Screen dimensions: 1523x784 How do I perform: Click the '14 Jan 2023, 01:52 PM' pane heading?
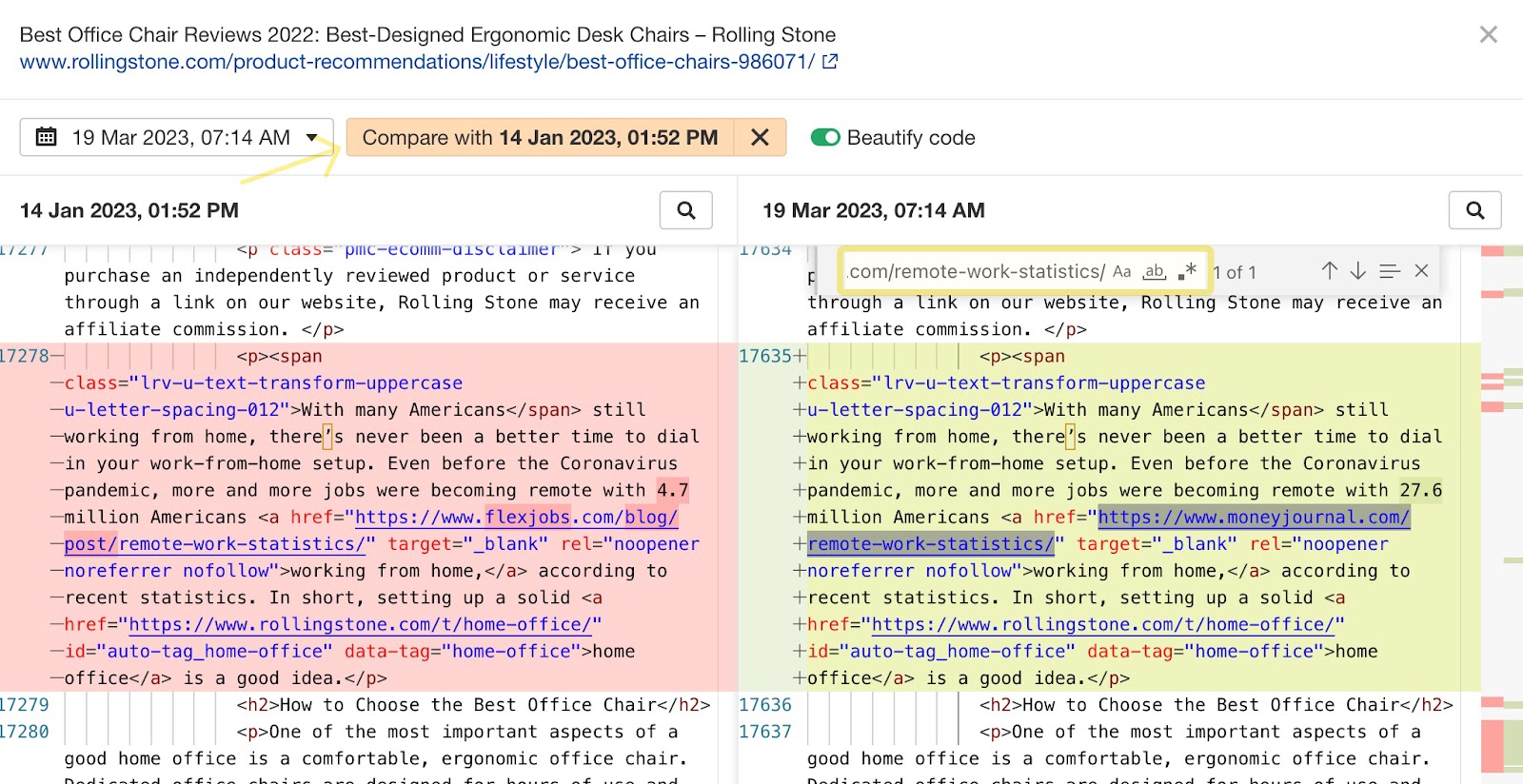pyautogui.click(x=129, y=210)
